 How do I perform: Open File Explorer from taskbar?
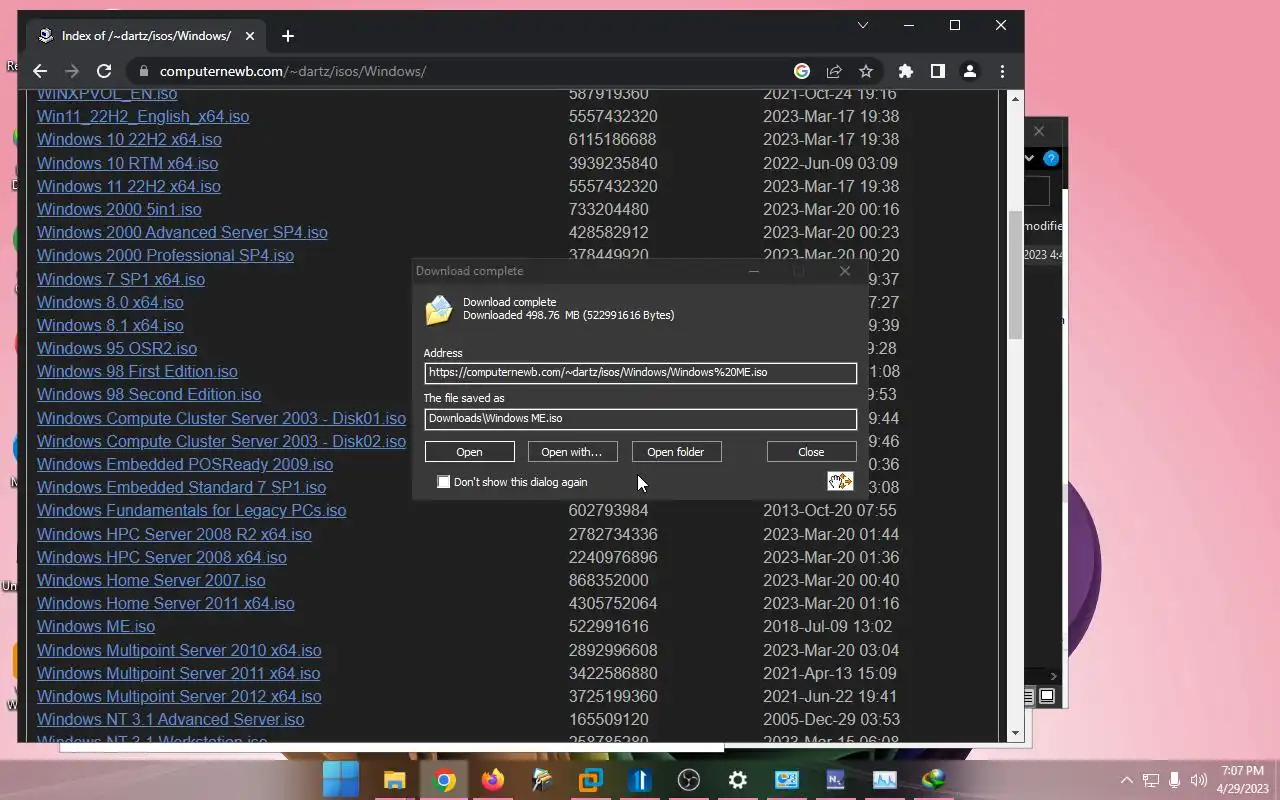click(395, 780)
